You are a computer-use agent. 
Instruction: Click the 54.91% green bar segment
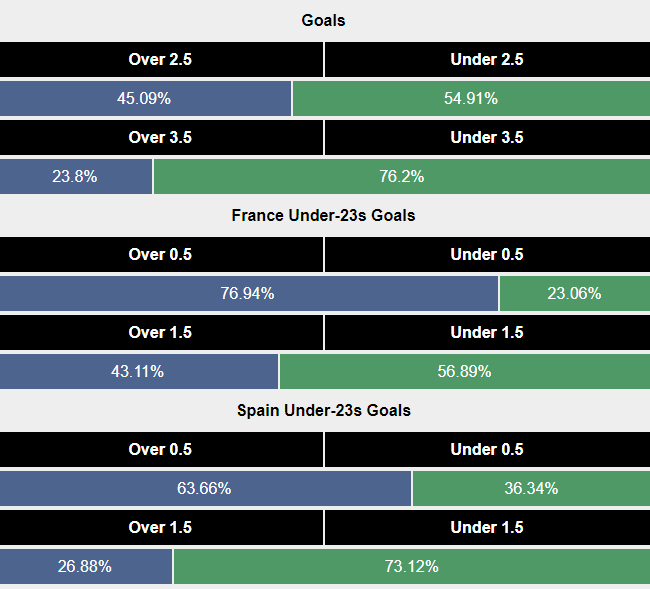471,98
